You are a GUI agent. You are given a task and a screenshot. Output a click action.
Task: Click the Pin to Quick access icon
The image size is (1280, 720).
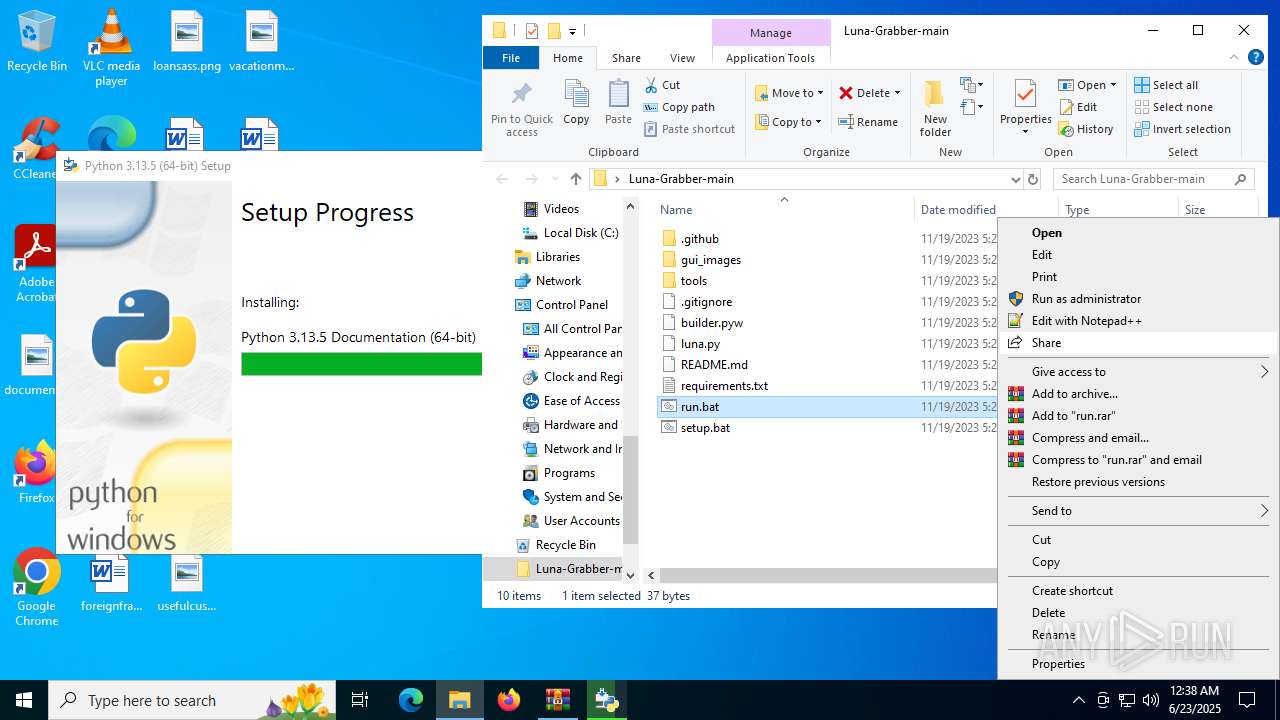(x=521, y=95)
